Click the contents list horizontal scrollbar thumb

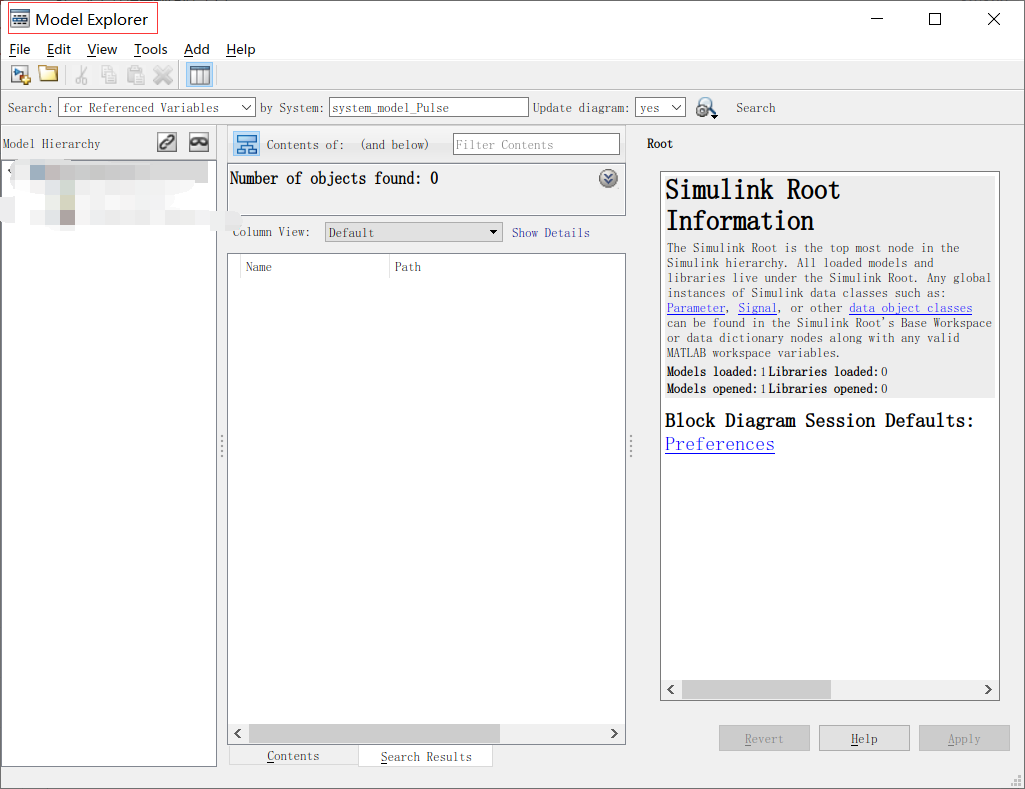(374, 733)
